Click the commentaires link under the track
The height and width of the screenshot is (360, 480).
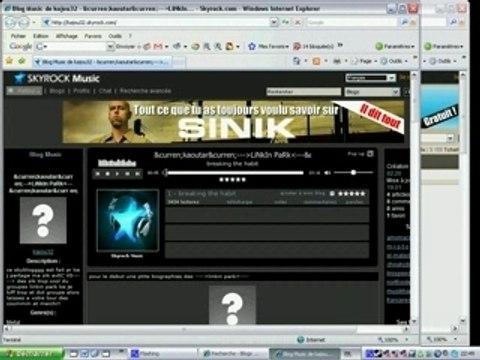[x=320, y=202]
